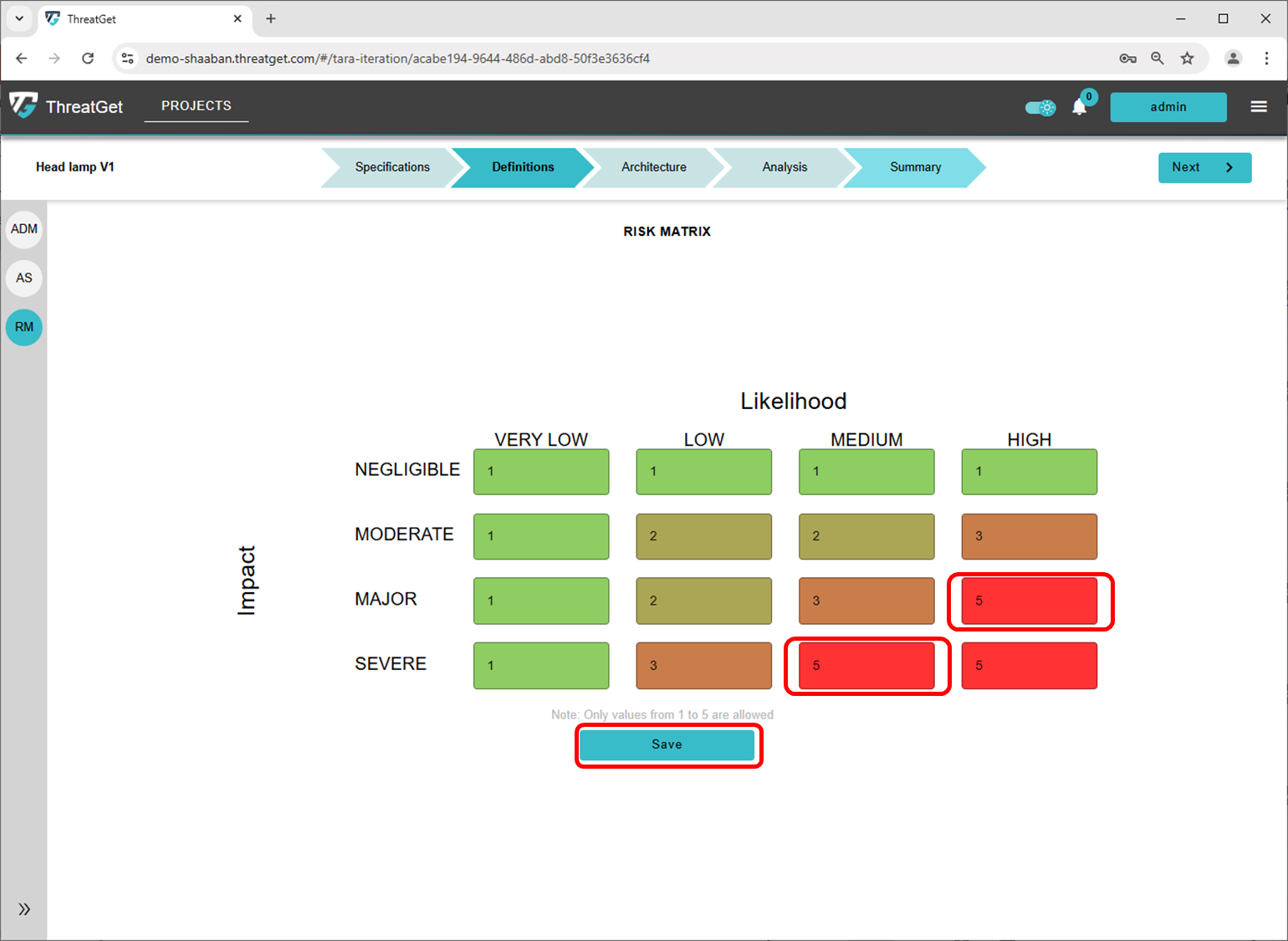Expand the sidebar using the double chevron
Screen dimensions: 1288x941
[24, 908]
